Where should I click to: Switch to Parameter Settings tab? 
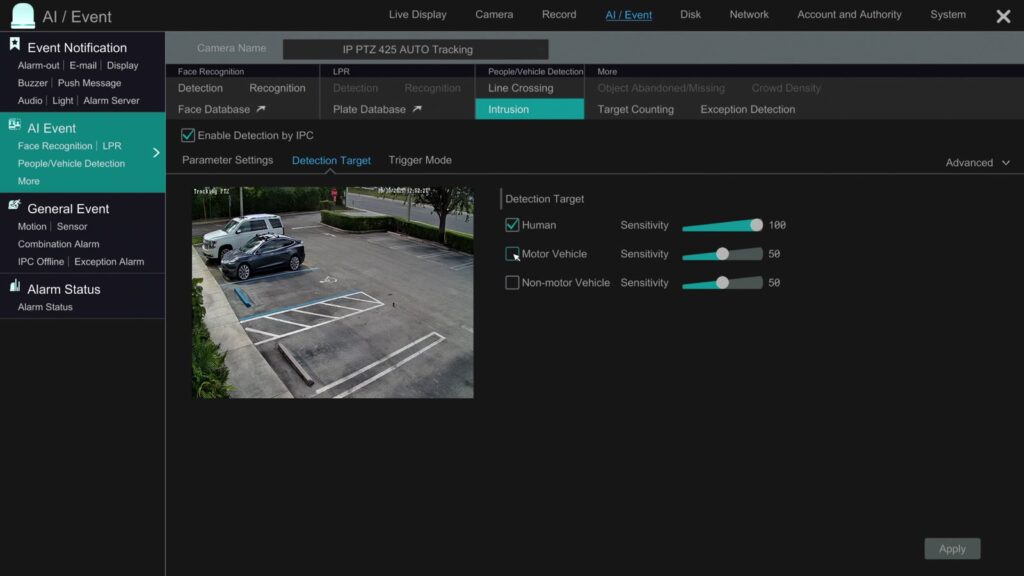pyautogui.click(x=227, y=160)
